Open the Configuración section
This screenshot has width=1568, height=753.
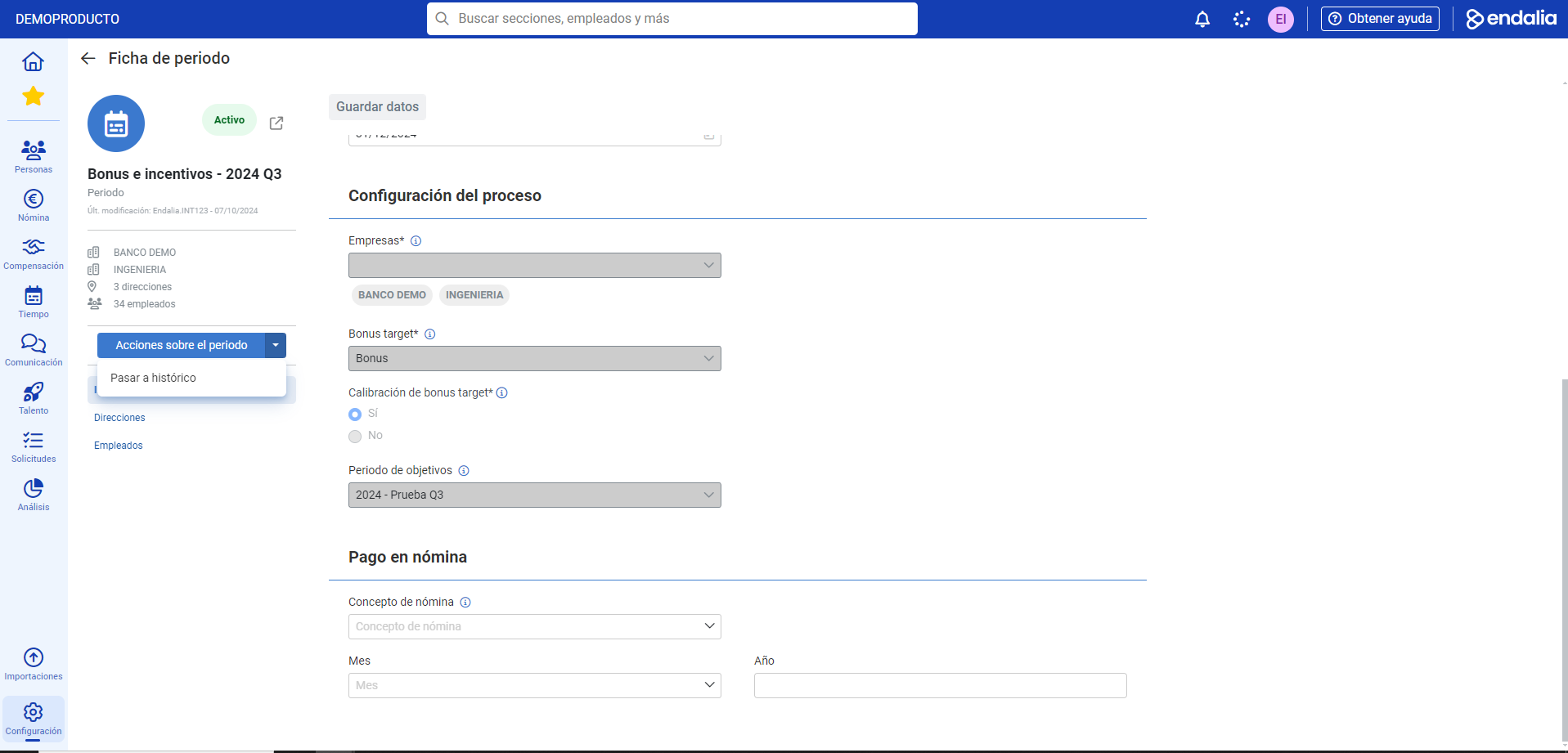click(34, 719)
